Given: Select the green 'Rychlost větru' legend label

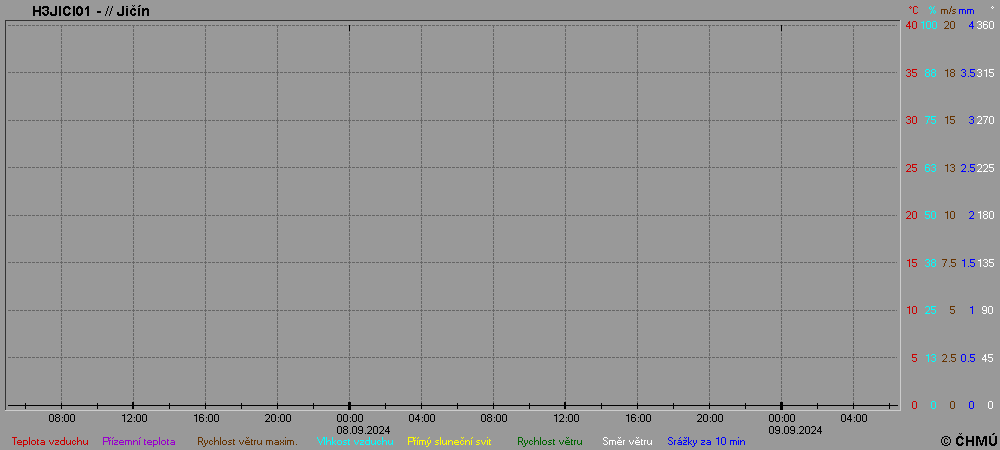Looking at the screenshot, I should (x=549, y=441).
